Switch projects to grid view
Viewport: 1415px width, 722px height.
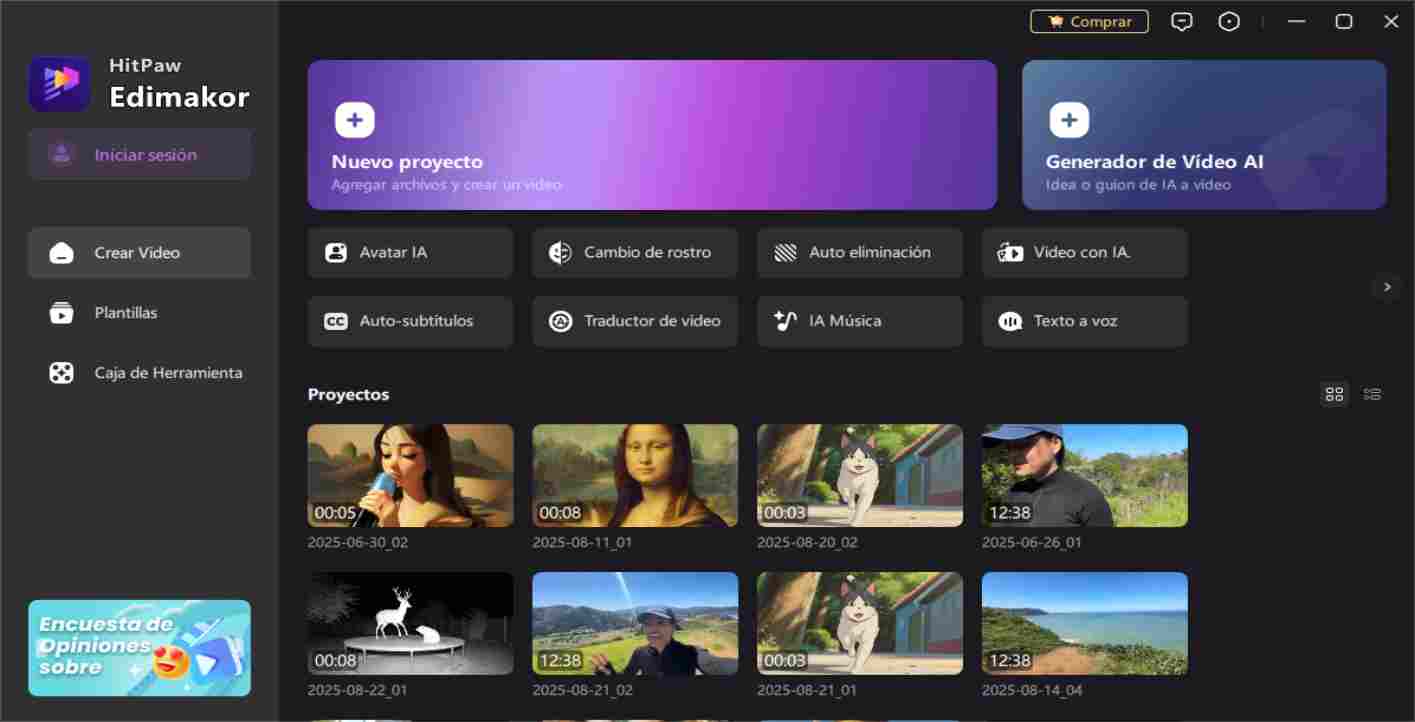click(1334, 394)
